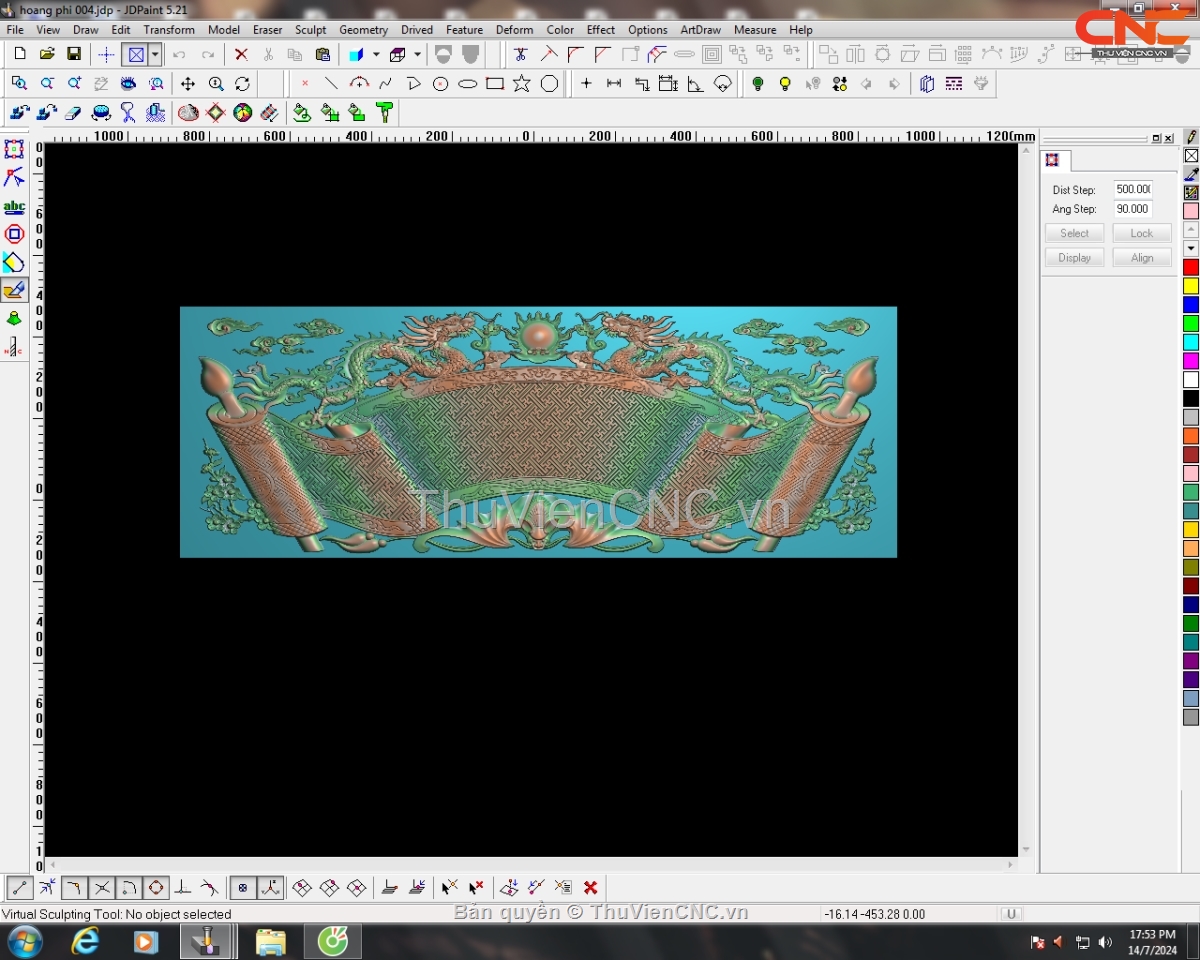The width and height of the screenshot is (1200, 960).
Task: Click the eye view icon in zoom toolbar
Action: [128, 84]
